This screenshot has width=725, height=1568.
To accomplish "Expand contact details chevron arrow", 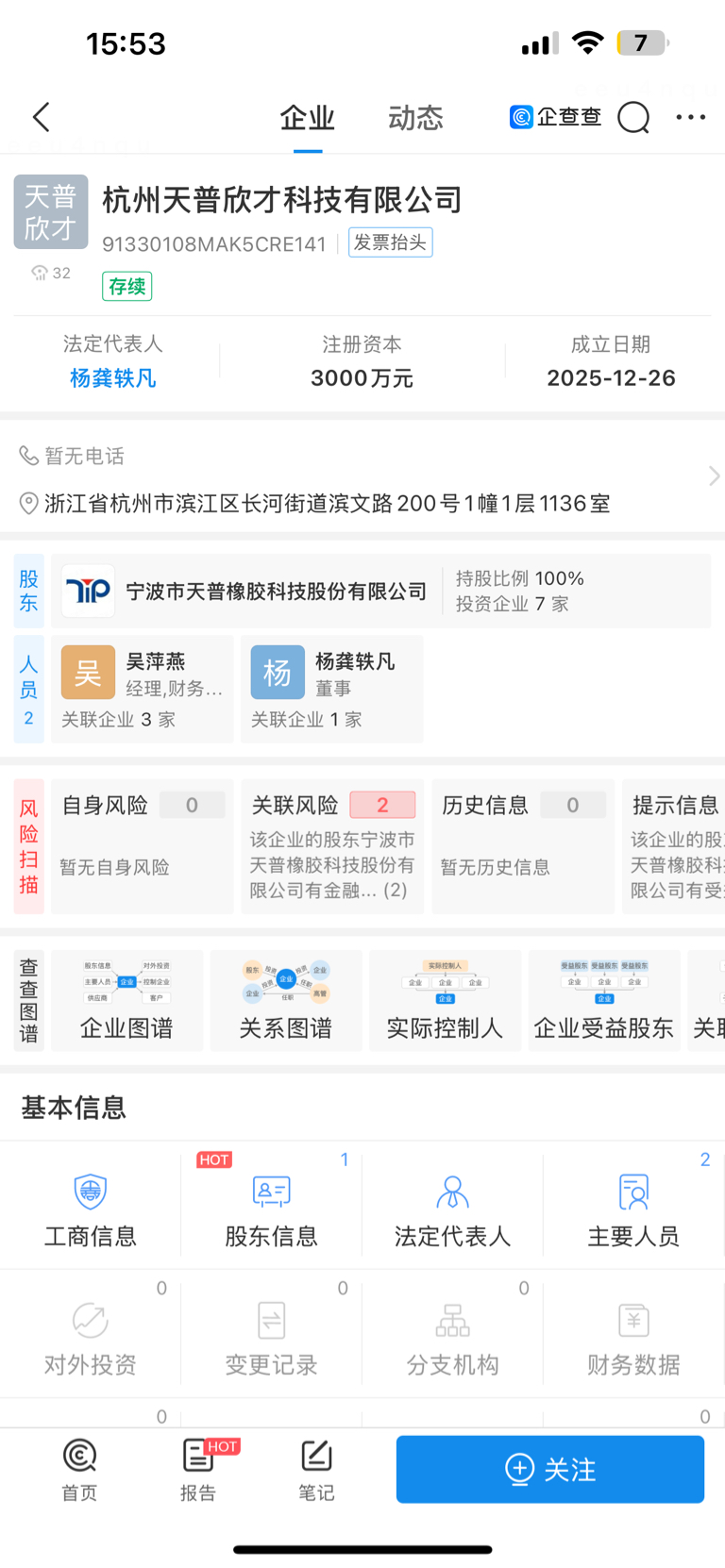I will tap(714, 476).
